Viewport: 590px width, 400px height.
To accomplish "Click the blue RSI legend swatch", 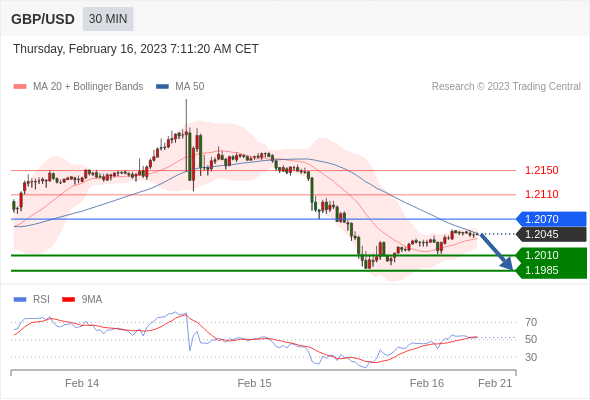I will tap(20, 300).
